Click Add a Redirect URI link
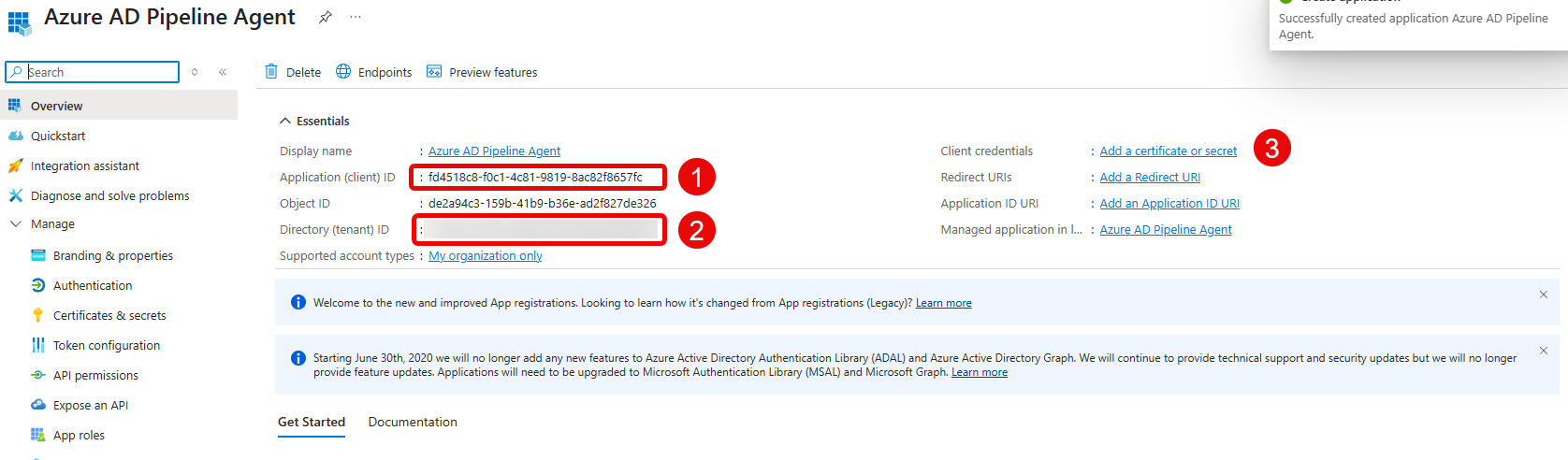Screen dimensions: 1568x460 pos(1150,177)
